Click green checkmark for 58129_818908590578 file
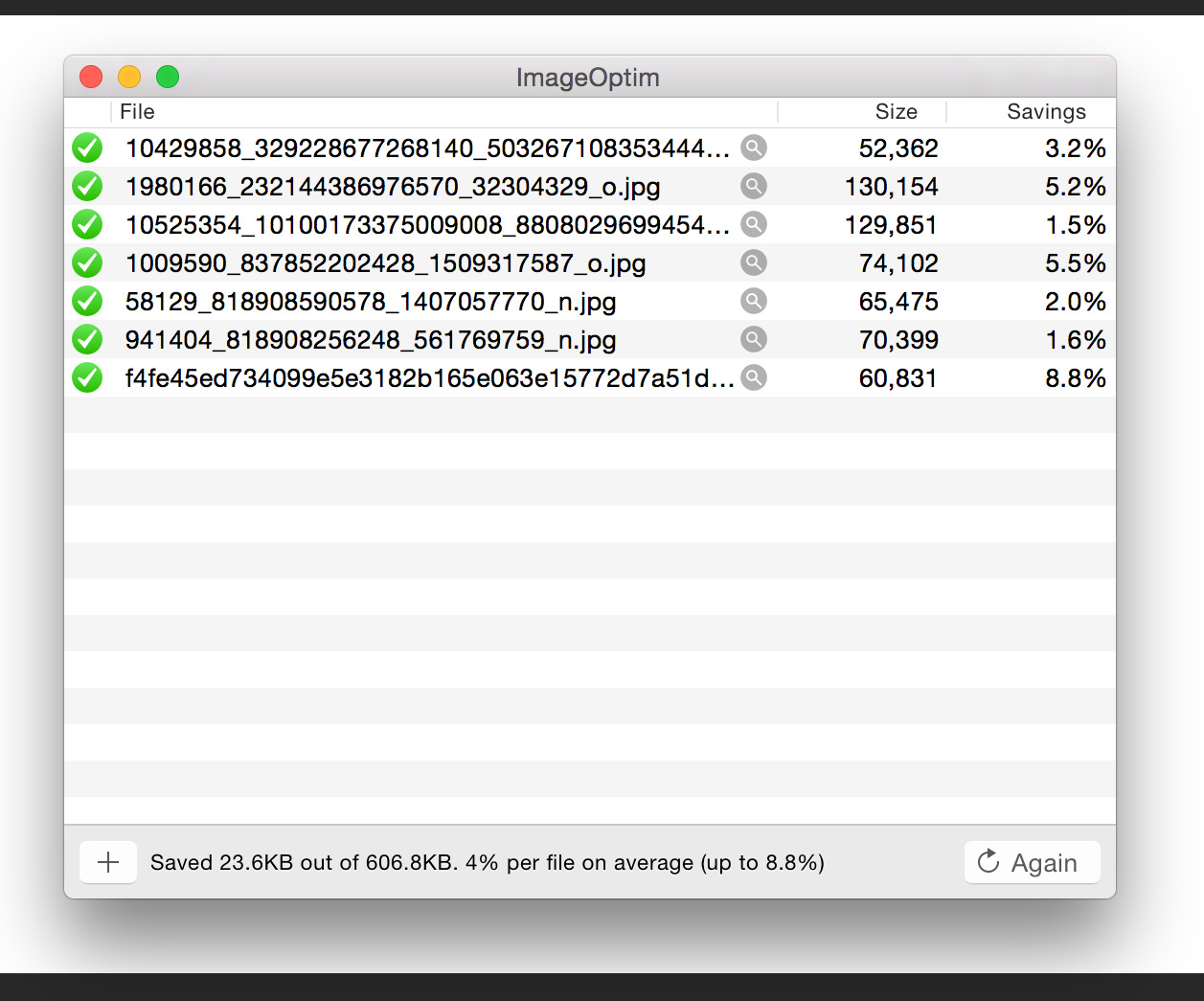Screen dimensions: 1204x1001 (x=87, y=302)
